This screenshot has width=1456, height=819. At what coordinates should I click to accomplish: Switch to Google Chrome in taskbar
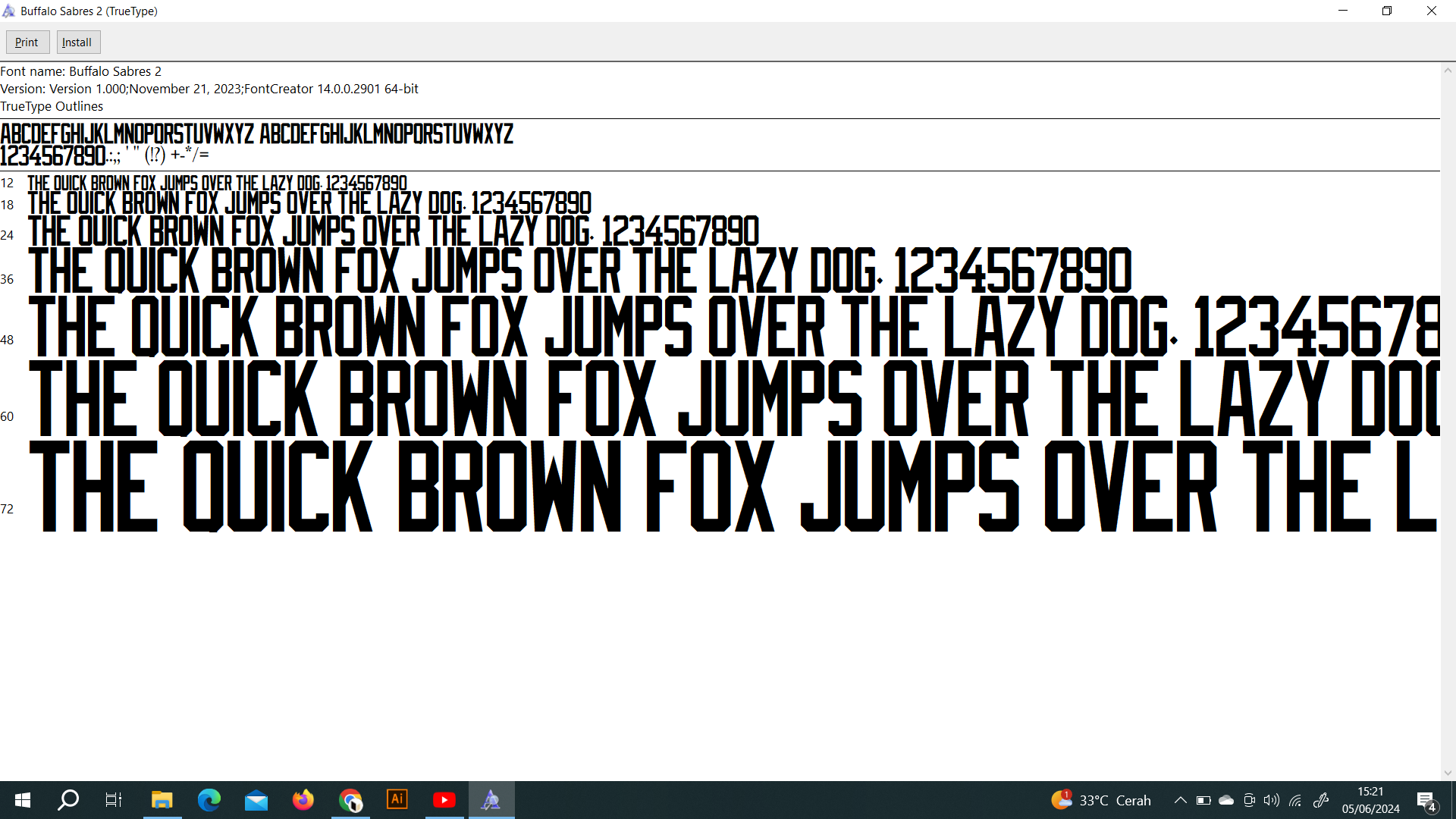pyautogui.click(x=350, y=800)
